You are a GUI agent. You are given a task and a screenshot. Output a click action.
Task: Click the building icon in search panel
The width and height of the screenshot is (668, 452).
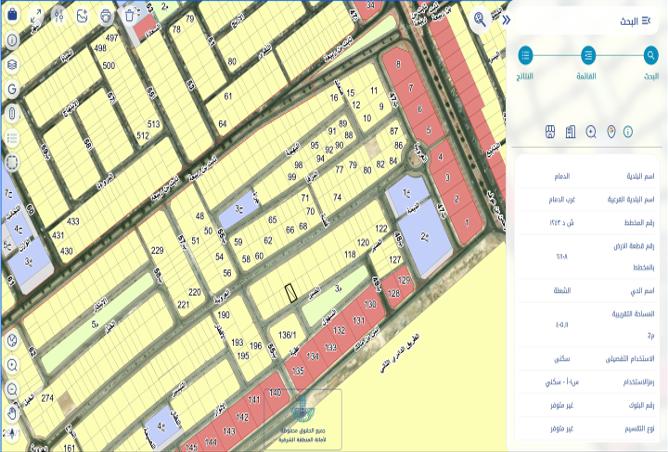[570, 132]
